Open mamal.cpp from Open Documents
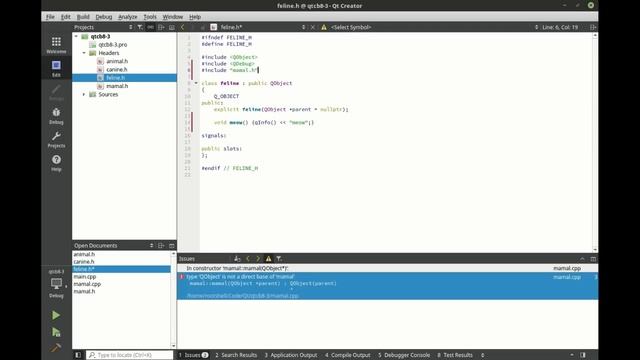 click(x=87, y=284)
